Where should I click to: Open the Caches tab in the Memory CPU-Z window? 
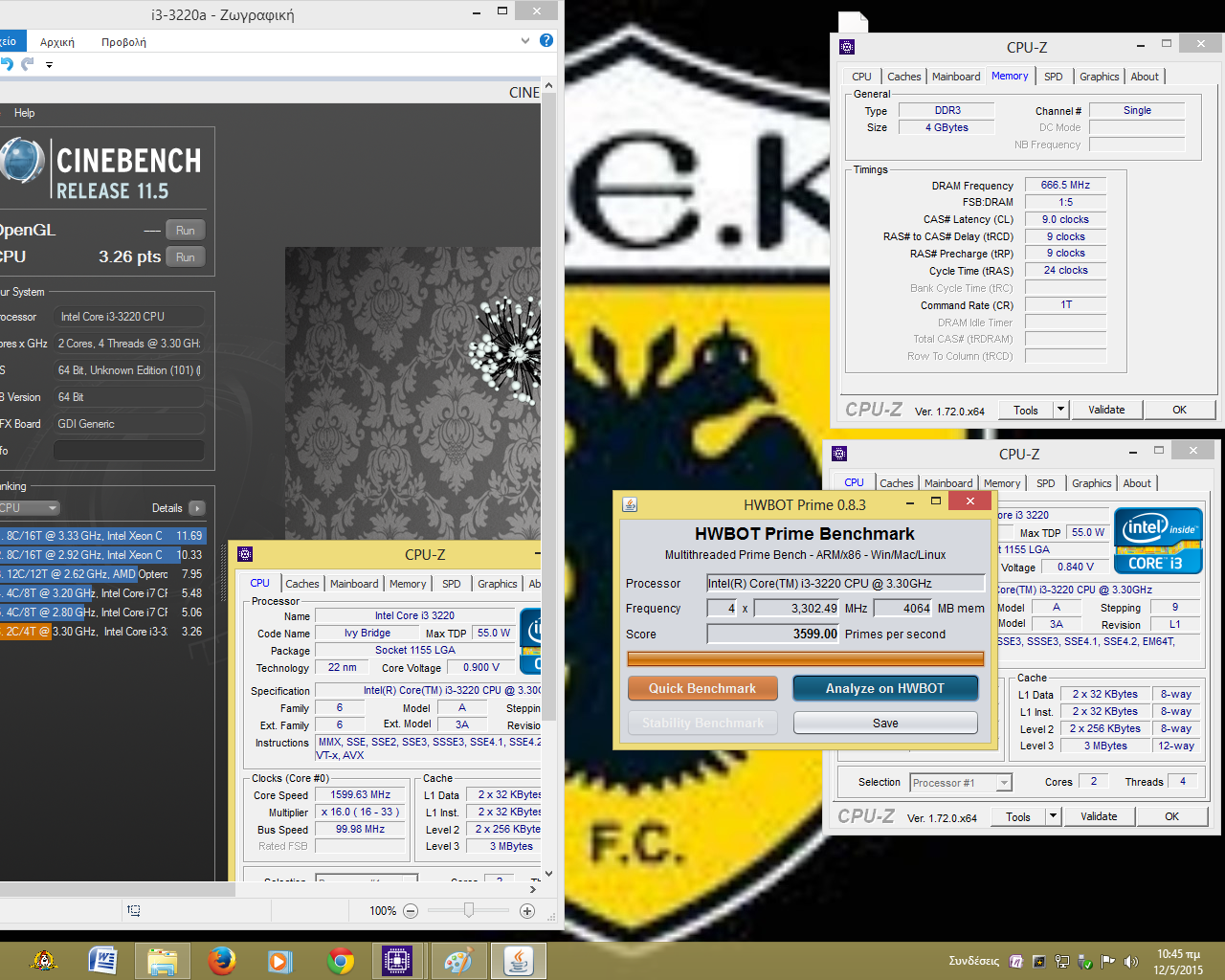point(903,77)
